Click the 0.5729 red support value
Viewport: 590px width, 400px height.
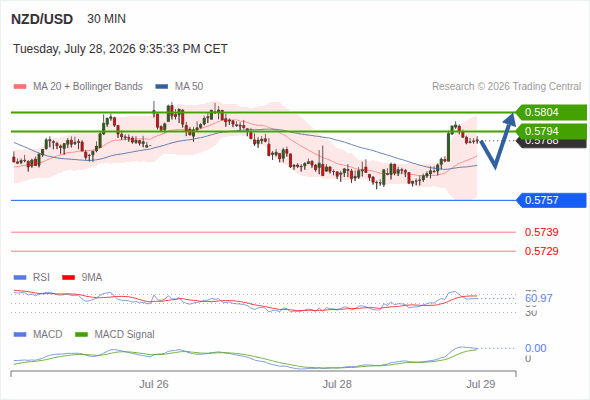click(541, 251)
